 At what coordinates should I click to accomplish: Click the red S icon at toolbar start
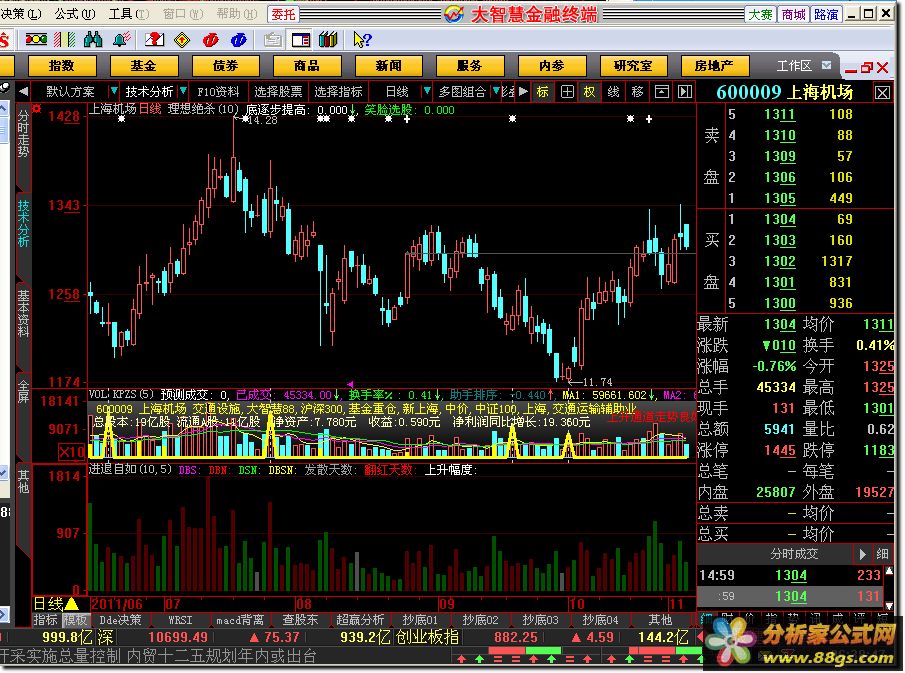point(5,40)
